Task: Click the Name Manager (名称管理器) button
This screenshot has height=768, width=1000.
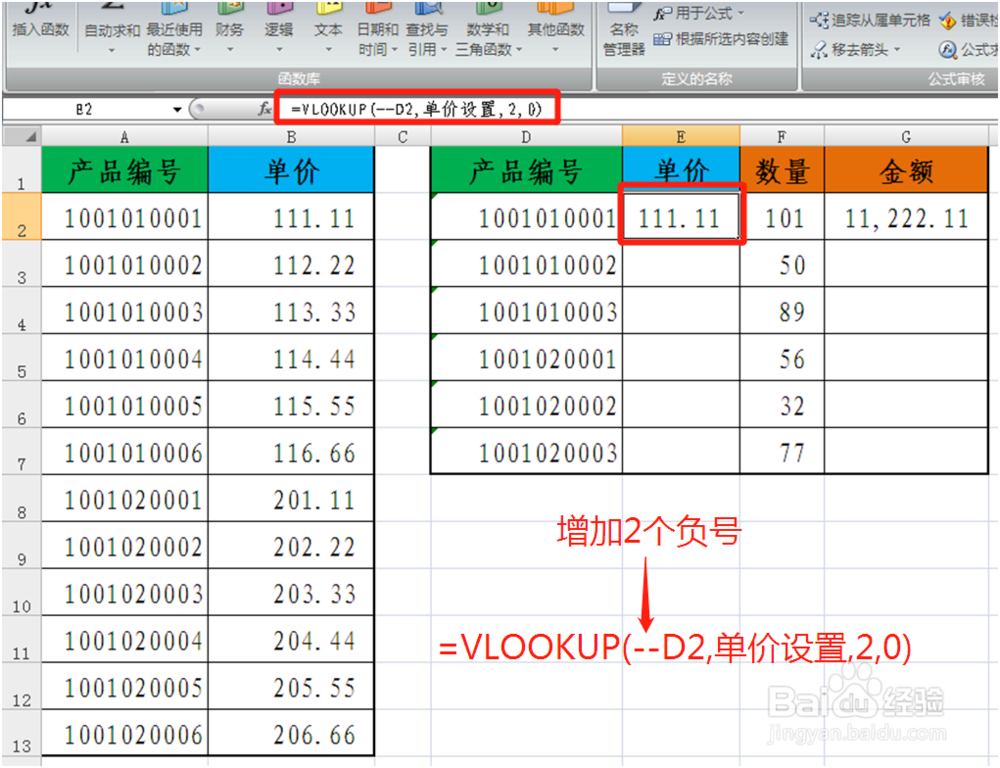Action: point(623,30)
